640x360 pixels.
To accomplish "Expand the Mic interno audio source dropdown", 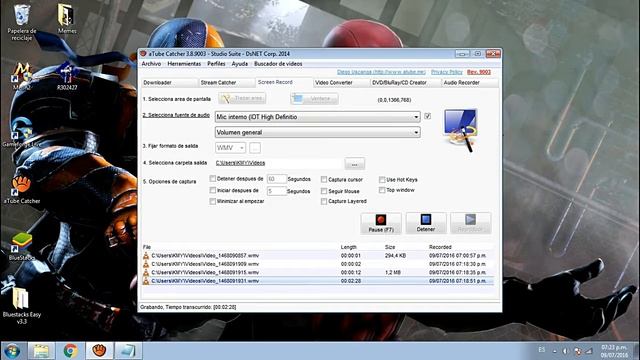I will (318, 117).
